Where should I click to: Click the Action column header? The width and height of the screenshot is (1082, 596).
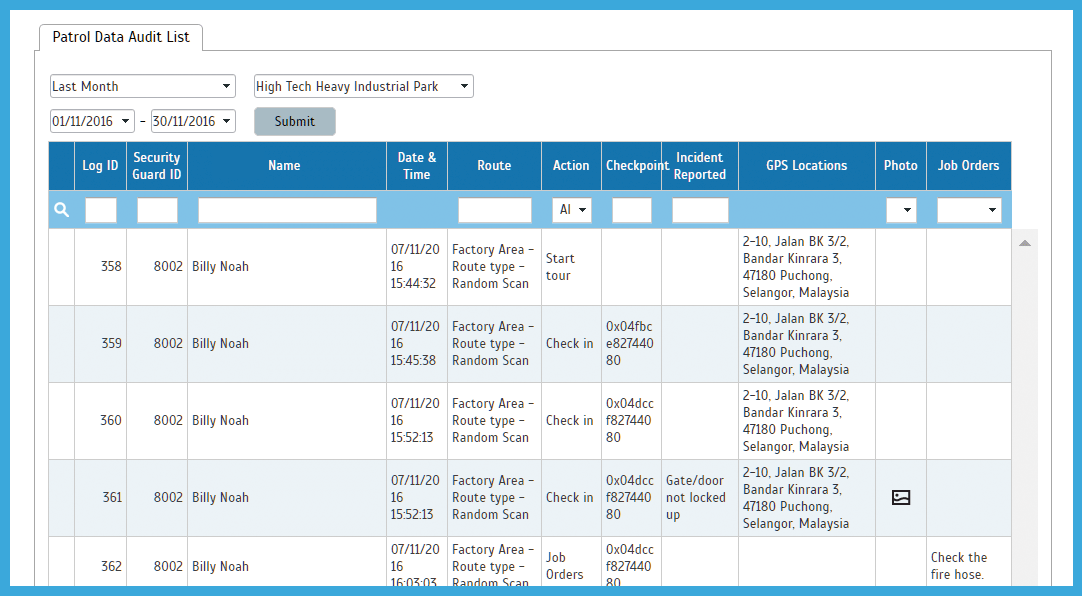tap(571, 166)
